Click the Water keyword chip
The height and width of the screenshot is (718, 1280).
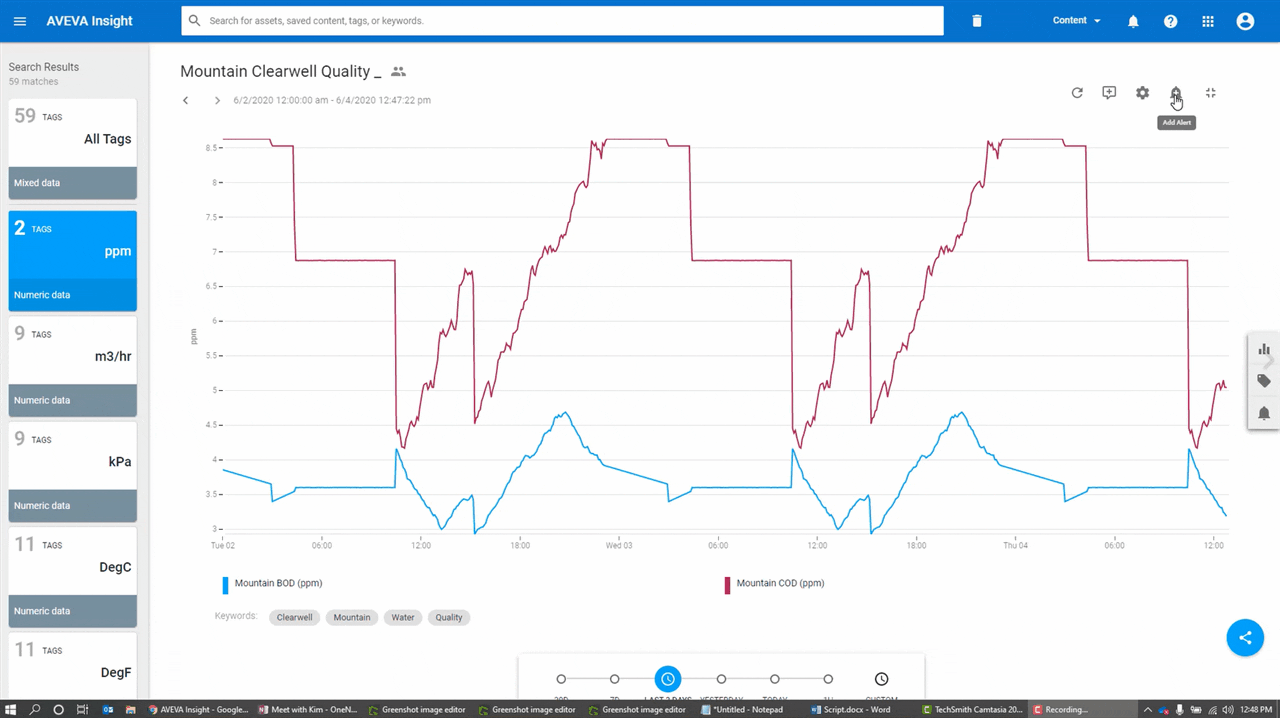[403, 617]
